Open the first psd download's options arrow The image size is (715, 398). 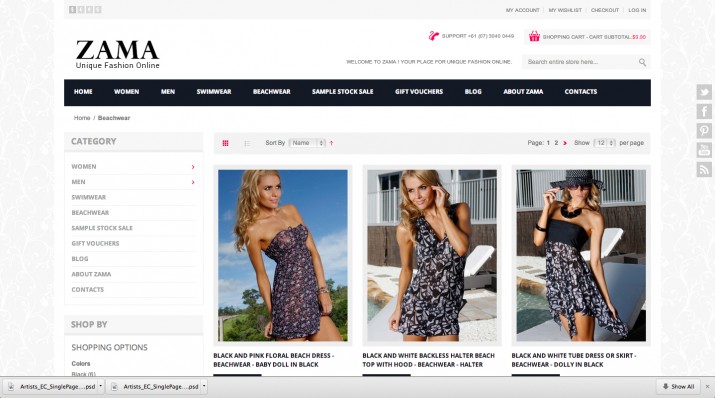pos(101,387)
